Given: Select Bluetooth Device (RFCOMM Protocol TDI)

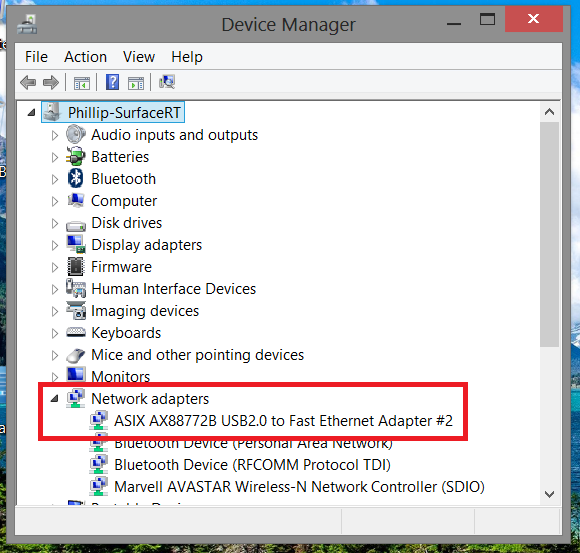Looking at the screenshot, I should click(x=240, y=465).
